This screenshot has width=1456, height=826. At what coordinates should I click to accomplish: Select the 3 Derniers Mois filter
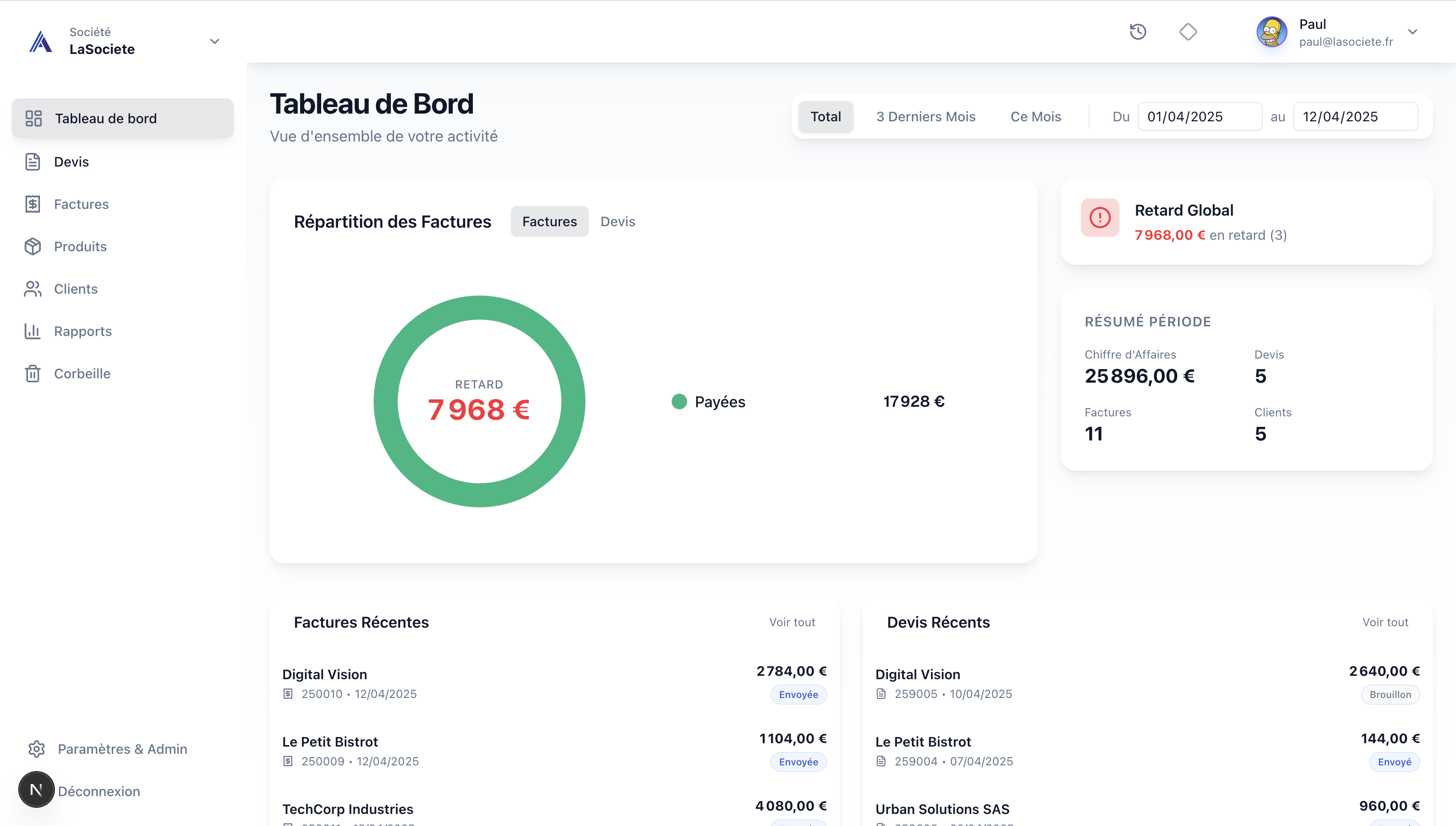pyautogui.click(x=925, y=116)
